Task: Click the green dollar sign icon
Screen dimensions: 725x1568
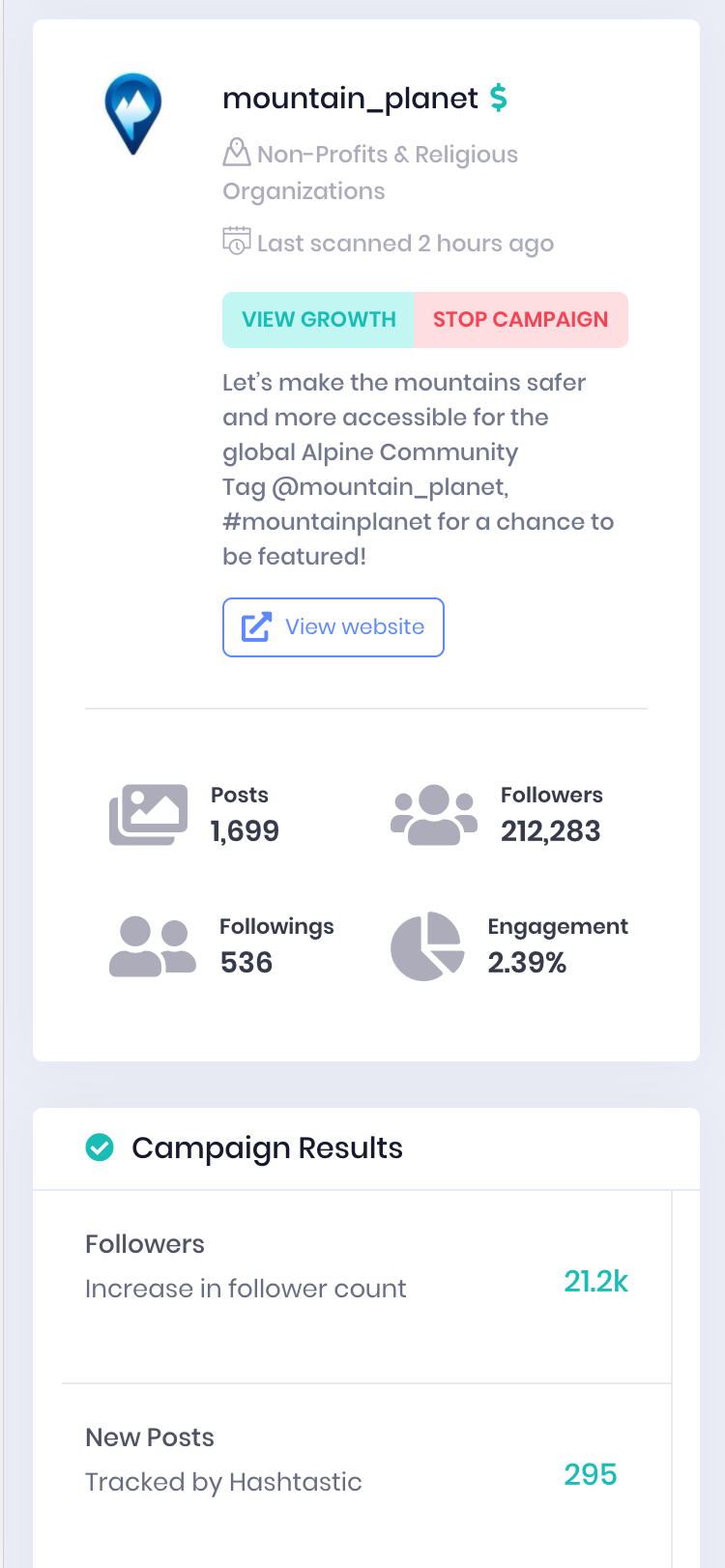Action: coord(499,98)
